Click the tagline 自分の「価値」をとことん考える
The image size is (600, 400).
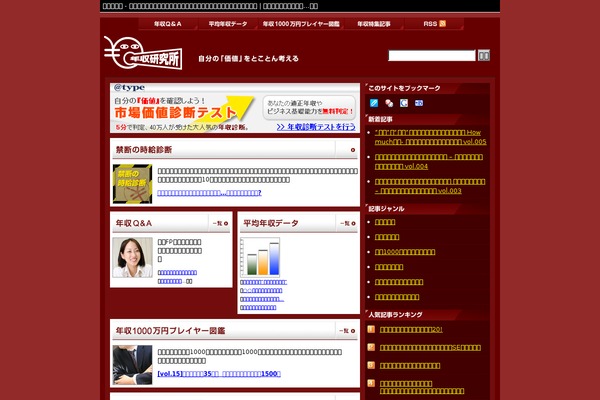pos(248,59)
